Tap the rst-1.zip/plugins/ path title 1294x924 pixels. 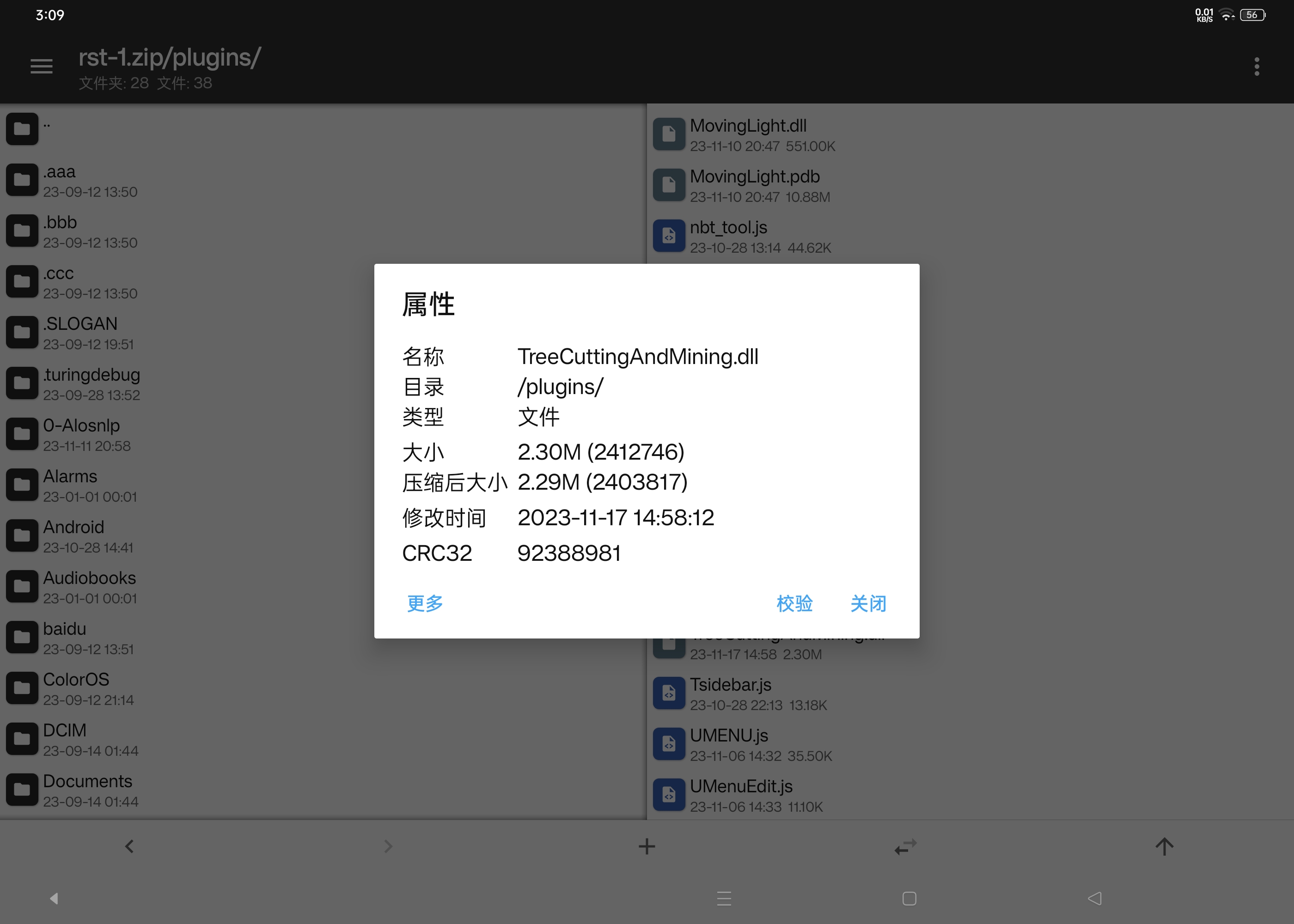click(x=170, y=57)
